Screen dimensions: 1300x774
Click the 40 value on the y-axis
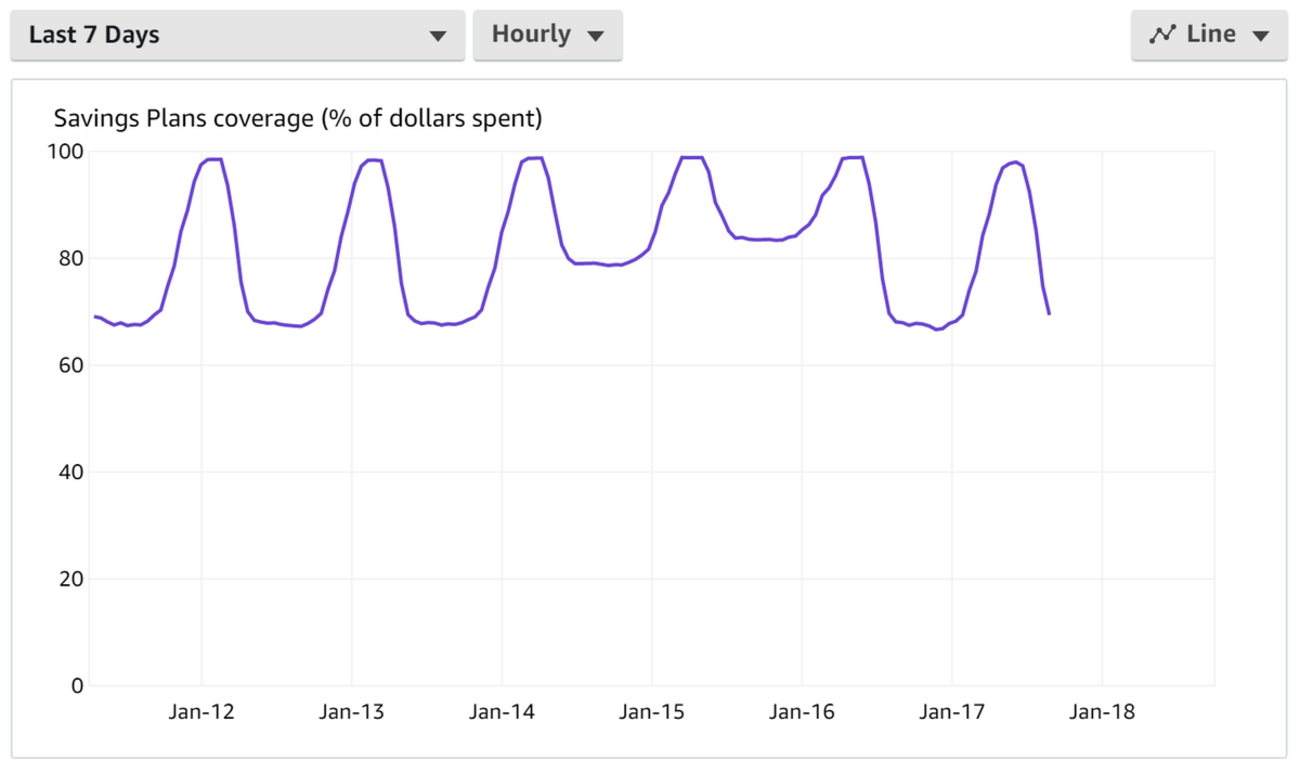pyautogui.click(x=72, y=473)
